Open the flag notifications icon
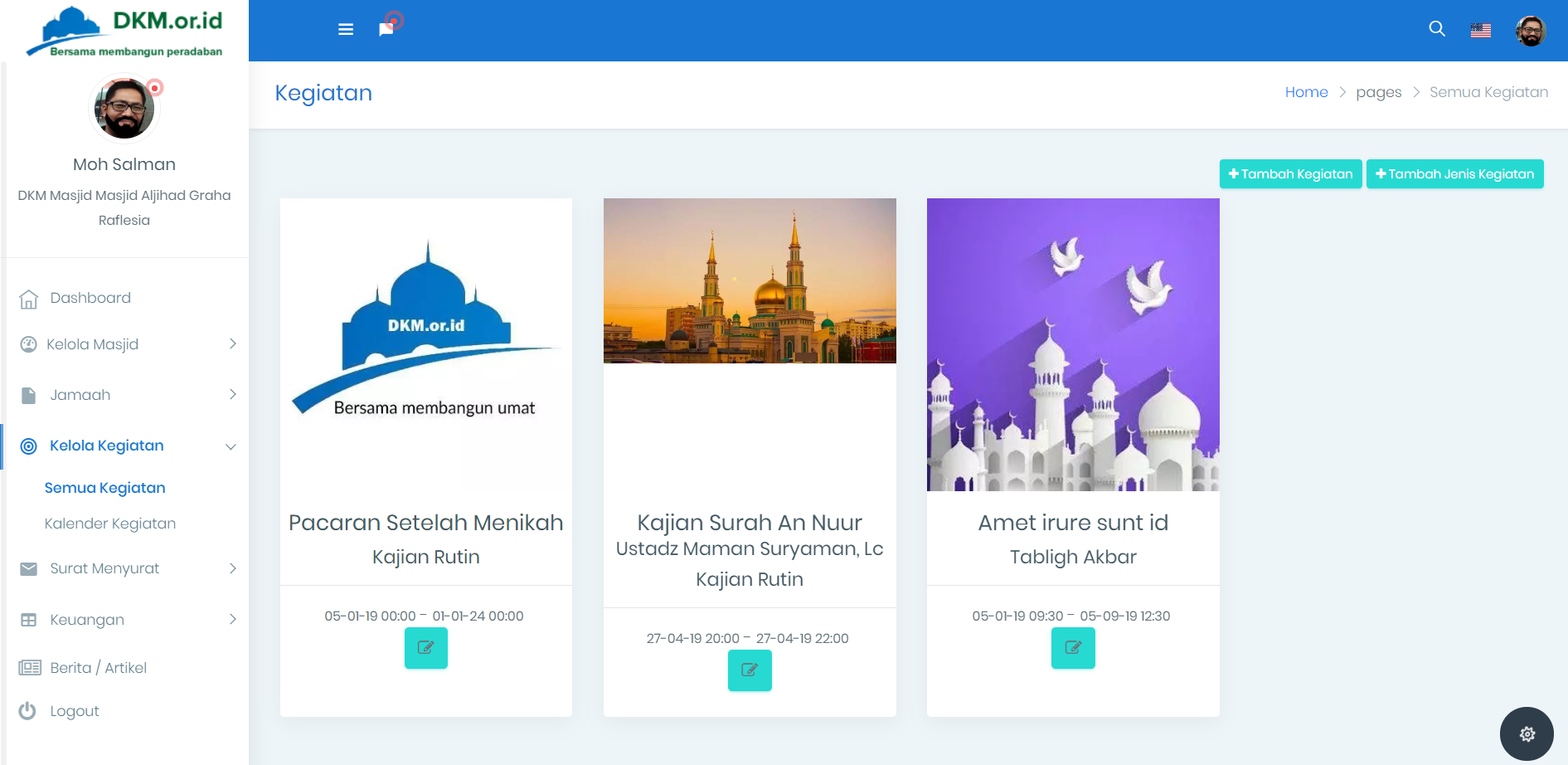Screen dimensions: 1568x765 click(x=386, y=29)
